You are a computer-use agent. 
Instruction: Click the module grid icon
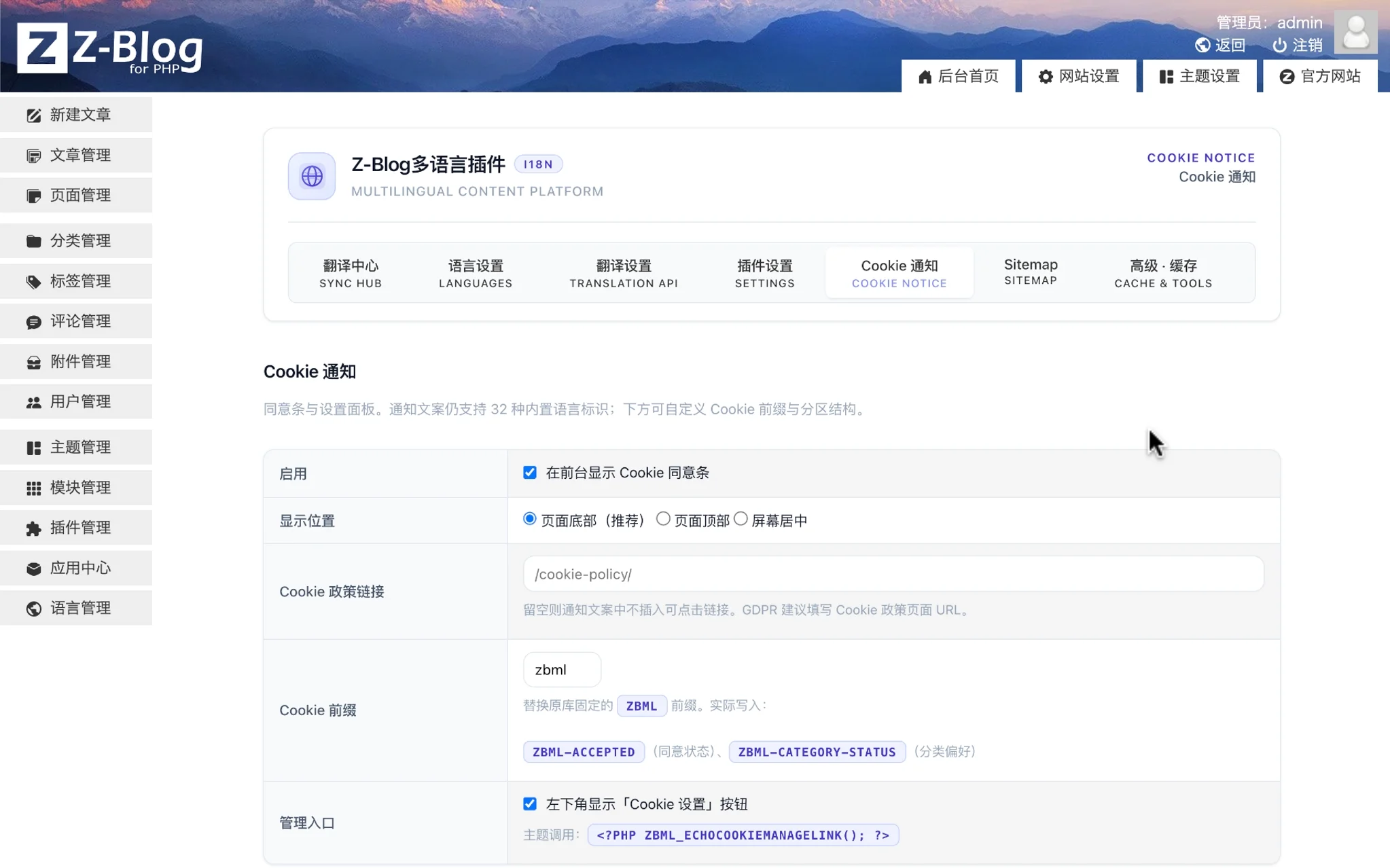33,488
